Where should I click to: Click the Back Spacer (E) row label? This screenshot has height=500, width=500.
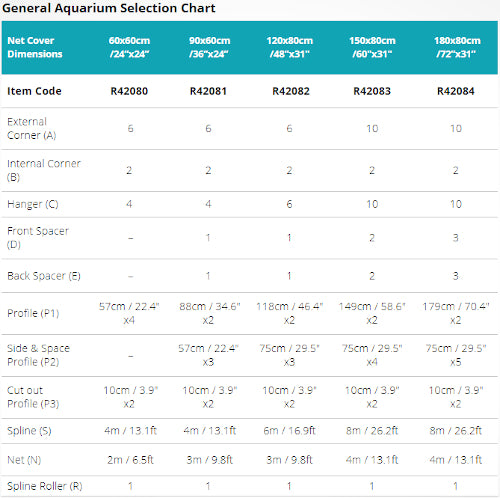(x=44, y=276)
